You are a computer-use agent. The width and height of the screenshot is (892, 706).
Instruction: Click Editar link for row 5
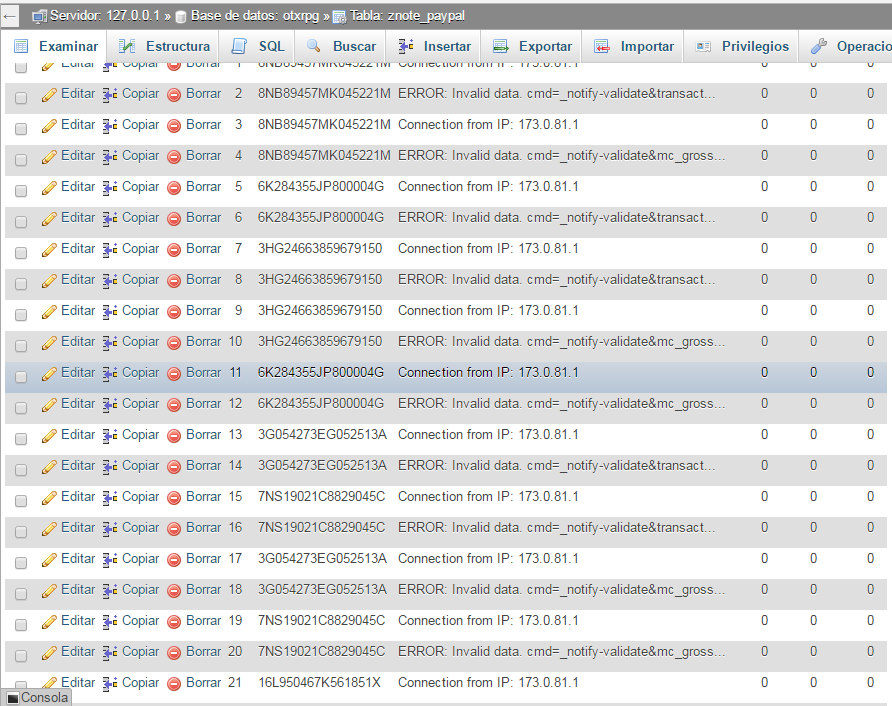[78, 187]
